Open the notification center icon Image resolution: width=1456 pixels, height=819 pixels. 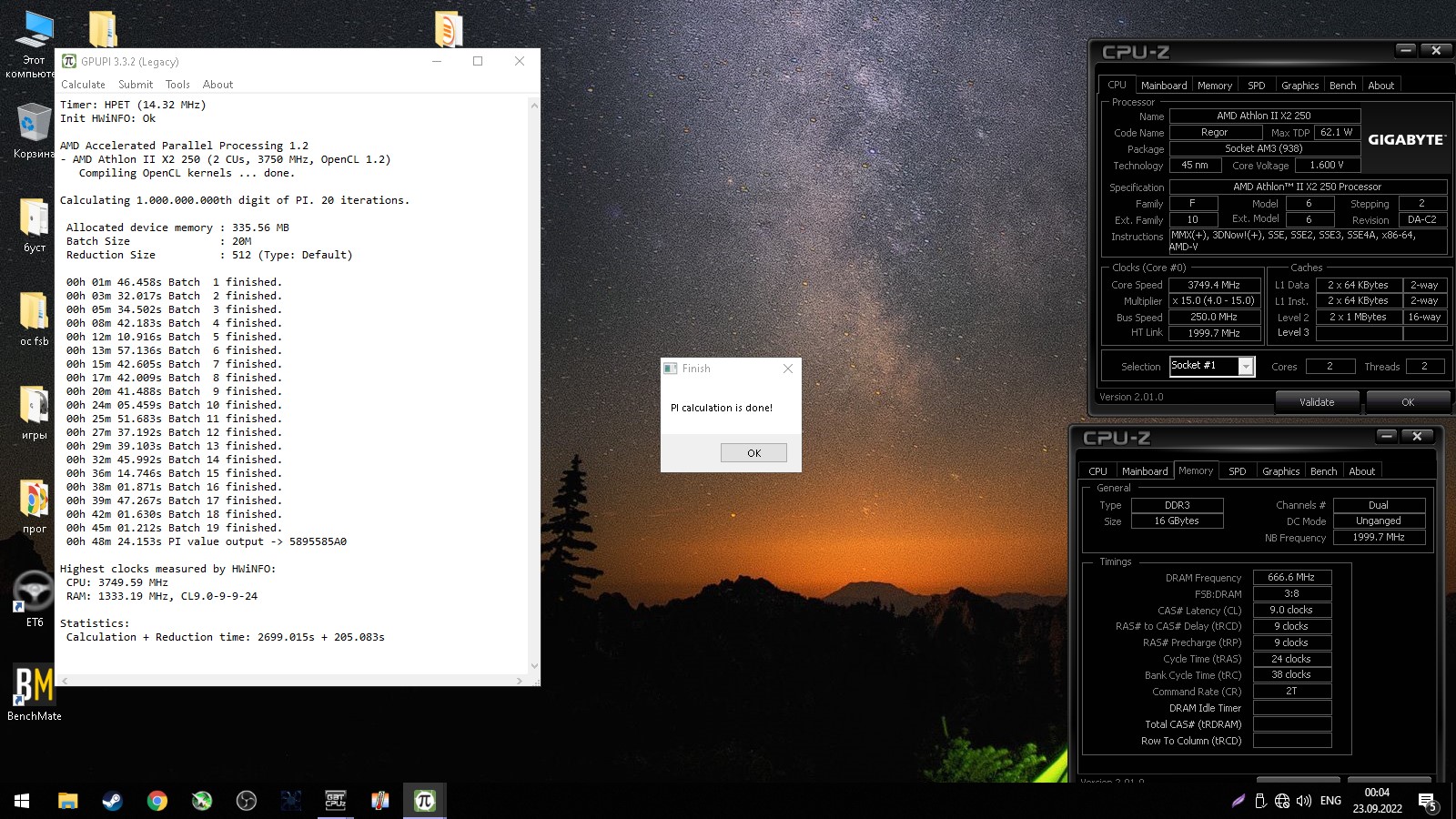click(1427, 802)
